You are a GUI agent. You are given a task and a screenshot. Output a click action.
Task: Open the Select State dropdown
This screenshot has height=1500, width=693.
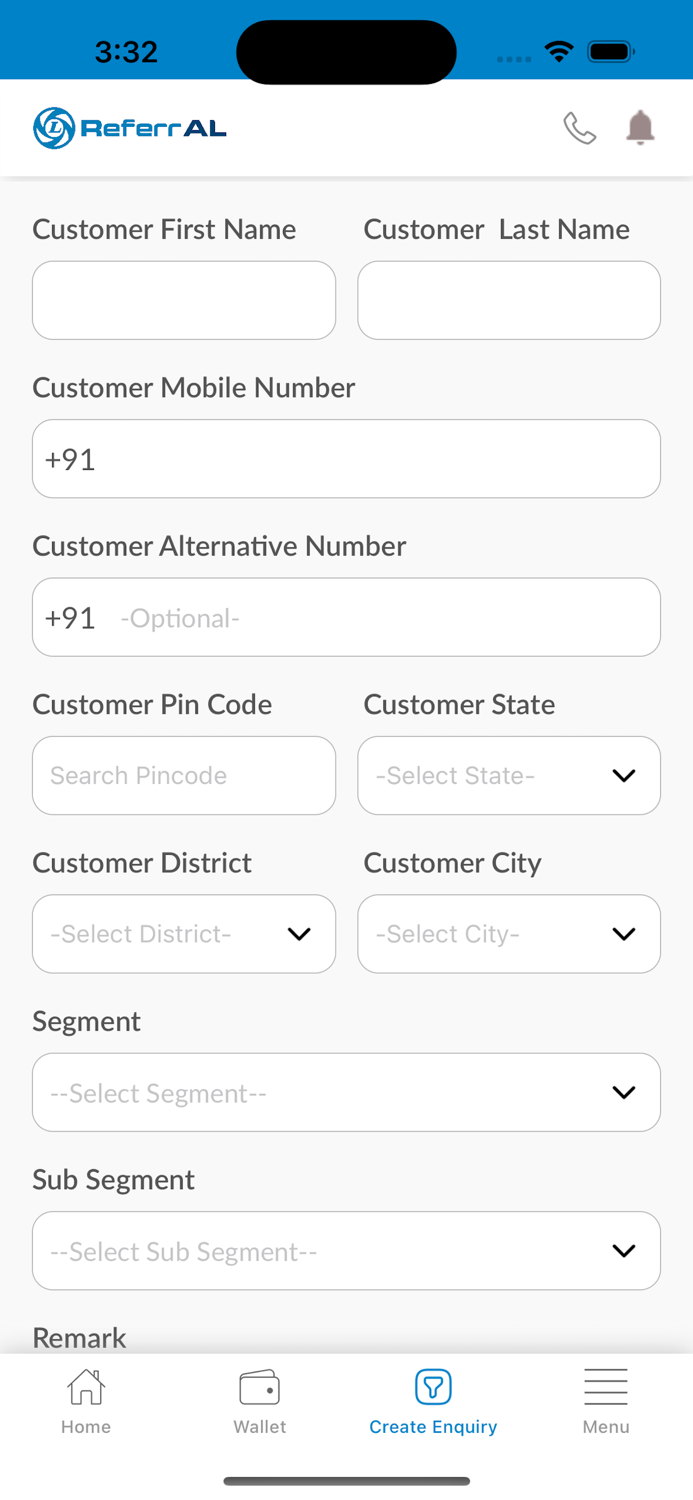[x=509, y=776]
